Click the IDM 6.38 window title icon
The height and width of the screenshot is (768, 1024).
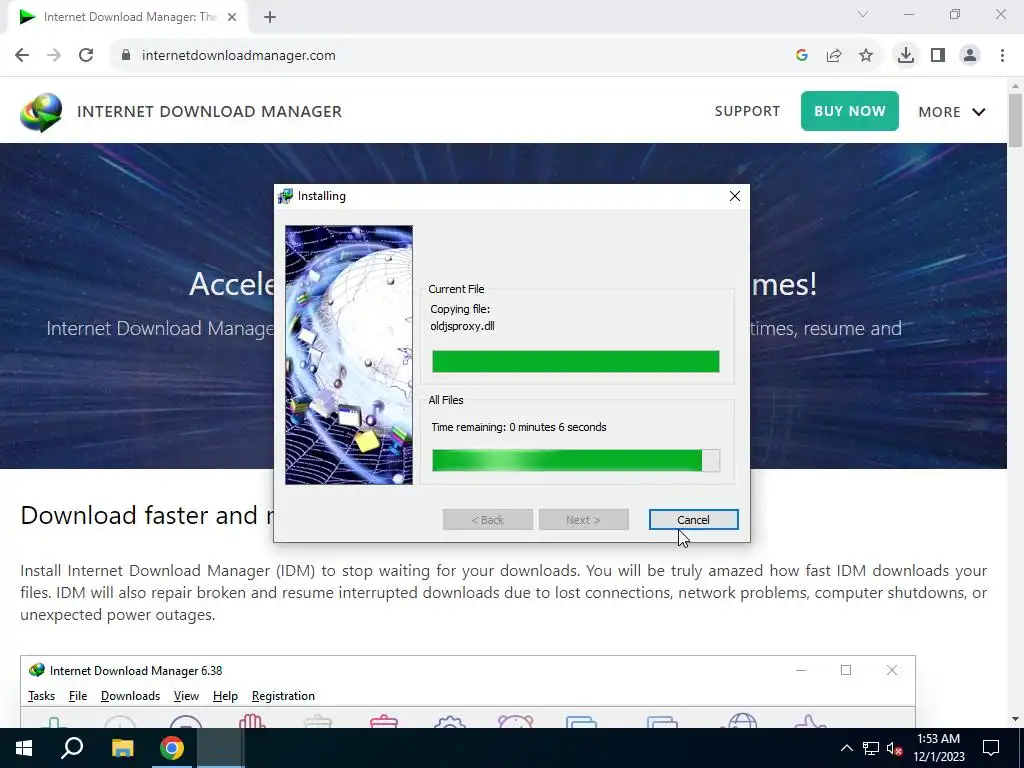pyautogui.click(x=37, y=670)
